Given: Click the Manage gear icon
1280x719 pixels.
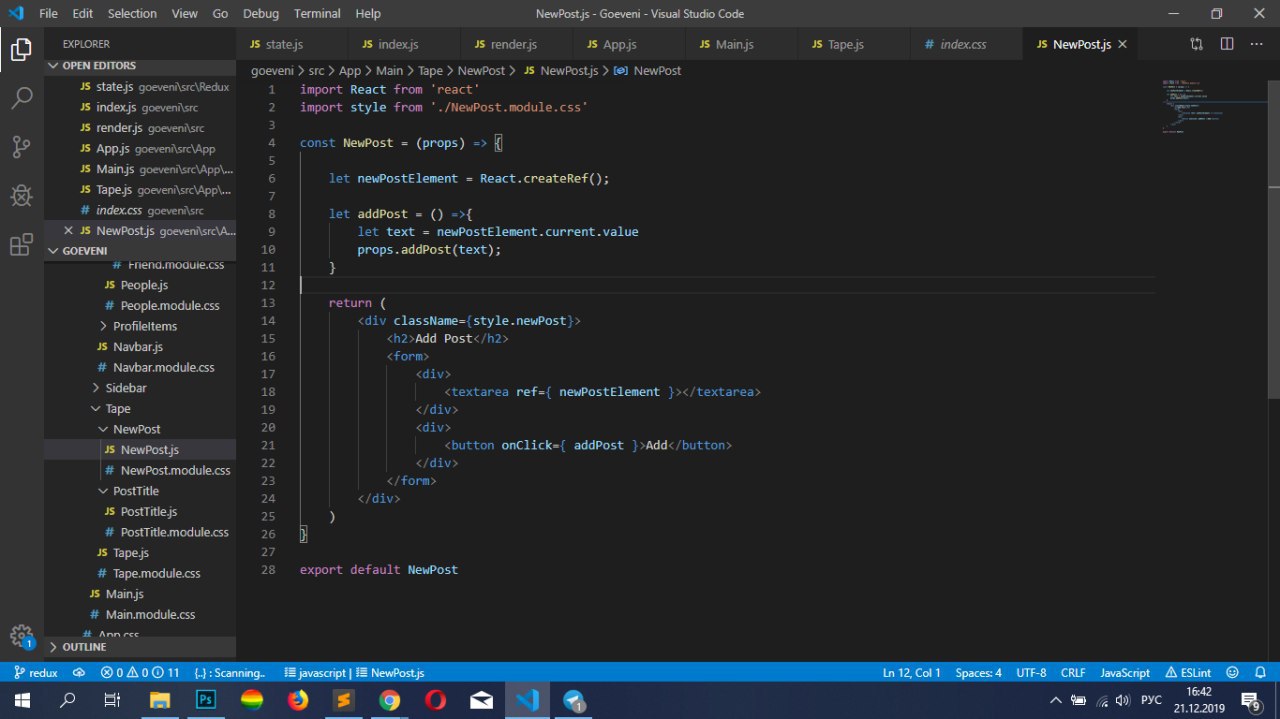Looking at the screenshot, I should 21,635.
